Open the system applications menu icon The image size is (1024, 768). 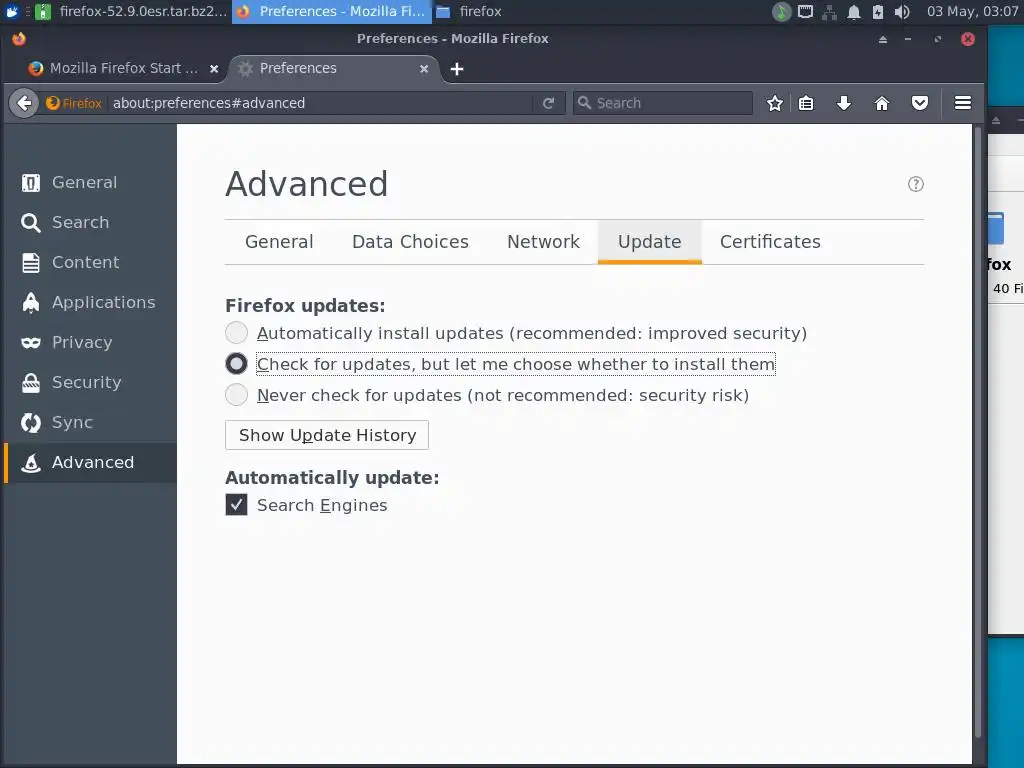(x=12, y=12)
